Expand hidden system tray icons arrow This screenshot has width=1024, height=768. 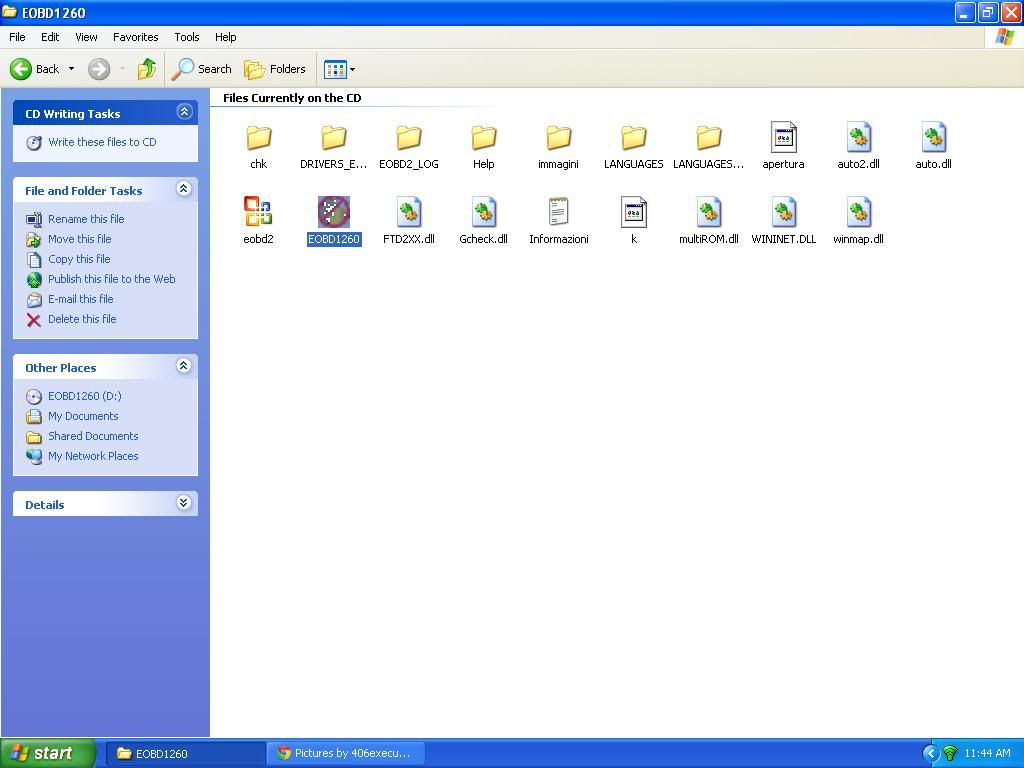[x=930, y=754]
